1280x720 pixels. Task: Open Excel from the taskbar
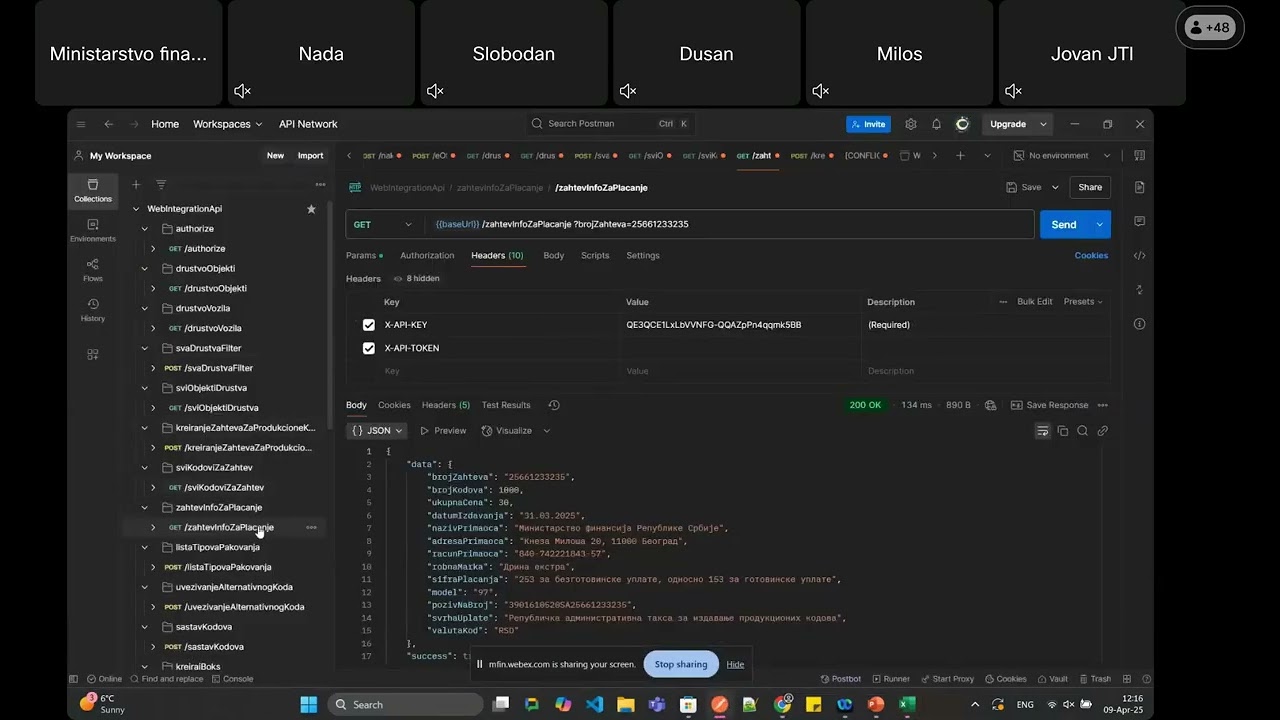pyautogui.click(x=907, y=704)
